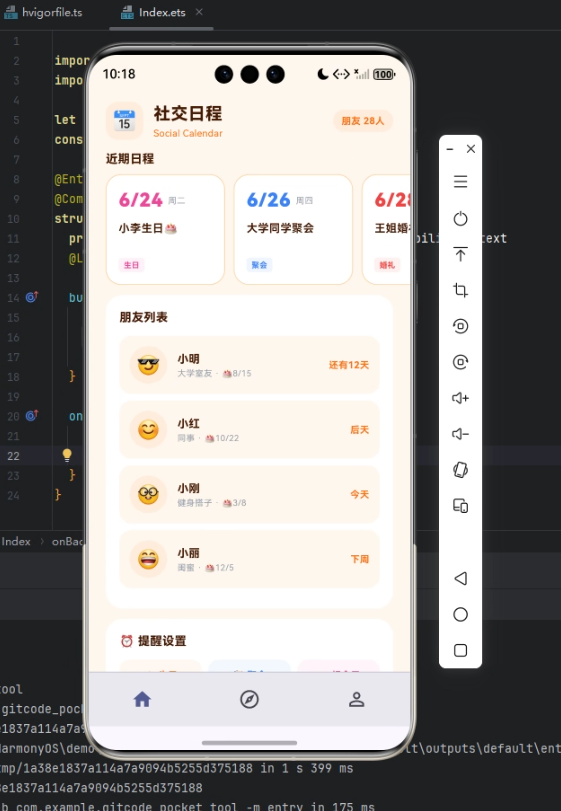Switch to the Index.ets editor tab
Viewport: 561px width, 811px height.
(x=155, y=12)
